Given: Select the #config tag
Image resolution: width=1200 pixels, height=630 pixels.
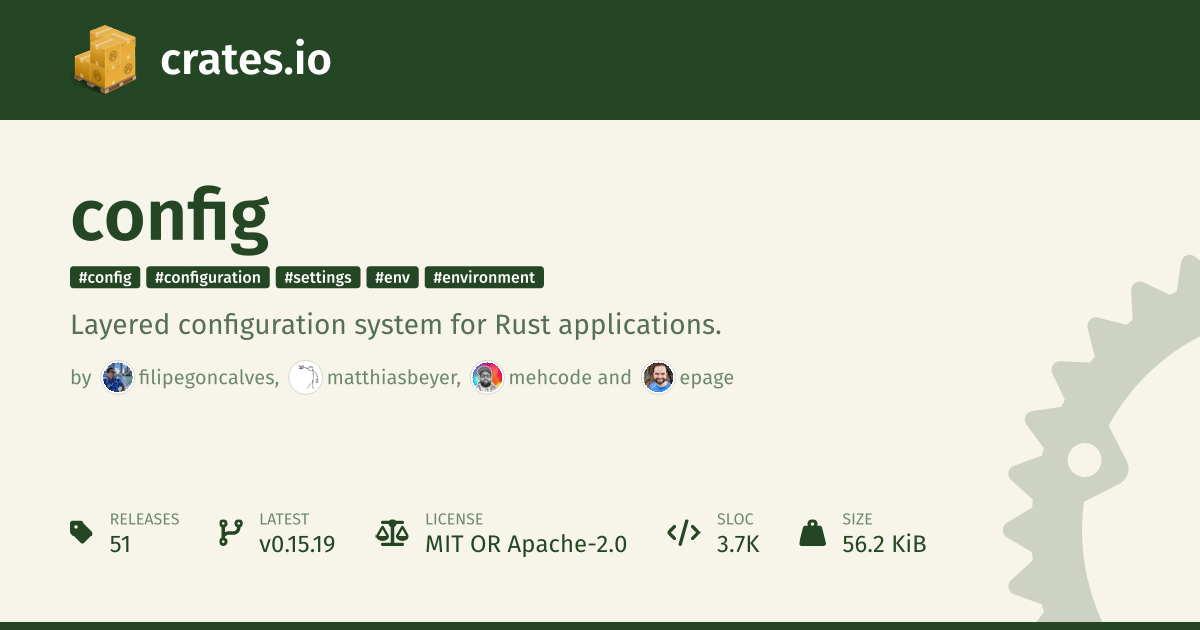Looking at the screenshot, I should tap(105, 277).
